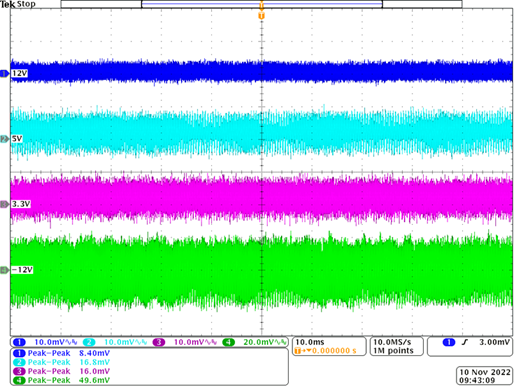Select channel 3 badge in scale readout
The image size is (514, 386).
pyautogui.click(x=159, y=342)
